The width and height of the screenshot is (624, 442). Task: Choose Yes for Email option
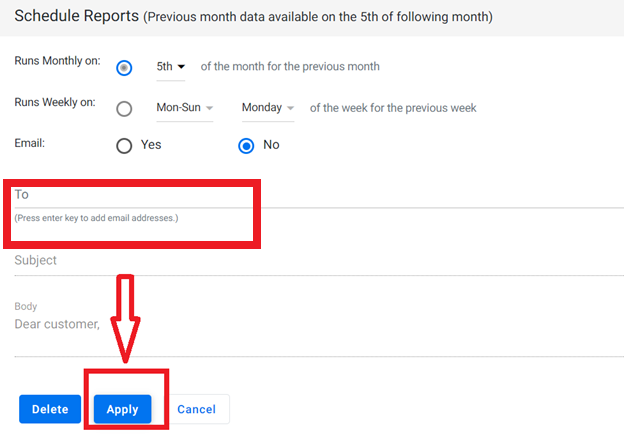pyautogui.click(x=124, y=146)
